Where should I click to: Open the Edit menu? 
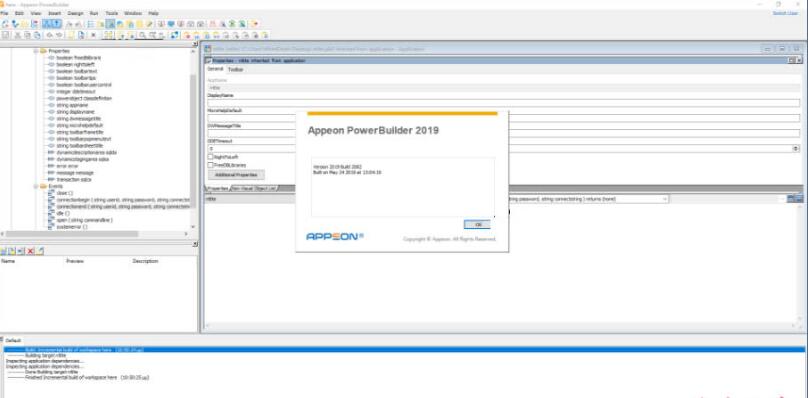click(19, 13)
